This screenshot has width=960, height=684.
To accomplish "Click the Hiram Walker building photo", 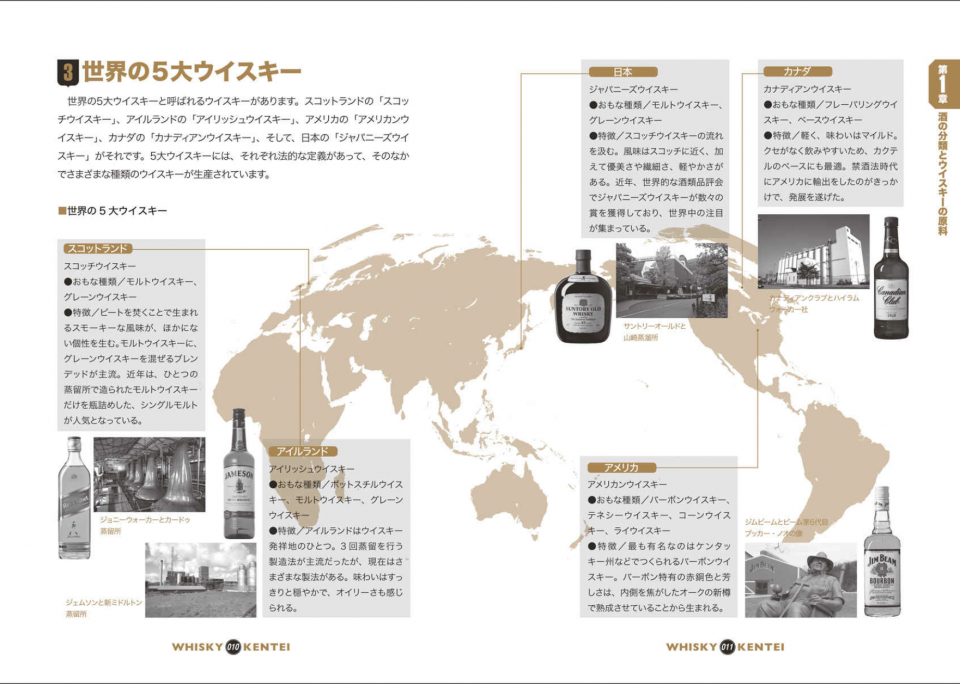I will (814, 251).
